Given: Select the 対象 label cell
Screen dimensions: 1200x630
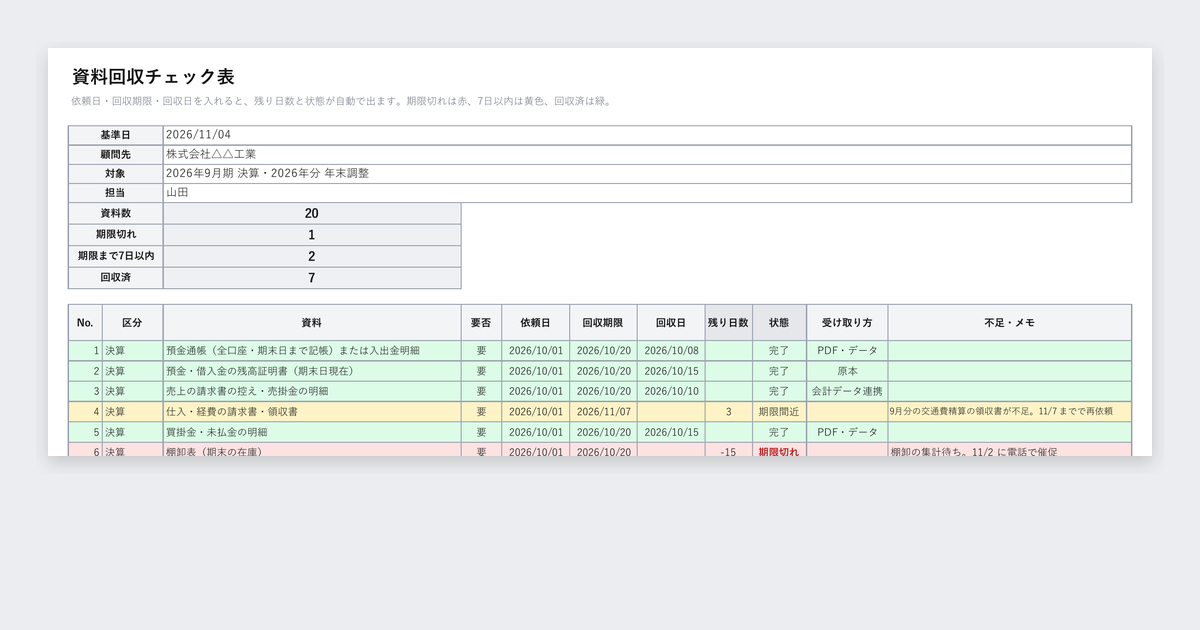Looking at the screenshot, I should coord(116,173).
